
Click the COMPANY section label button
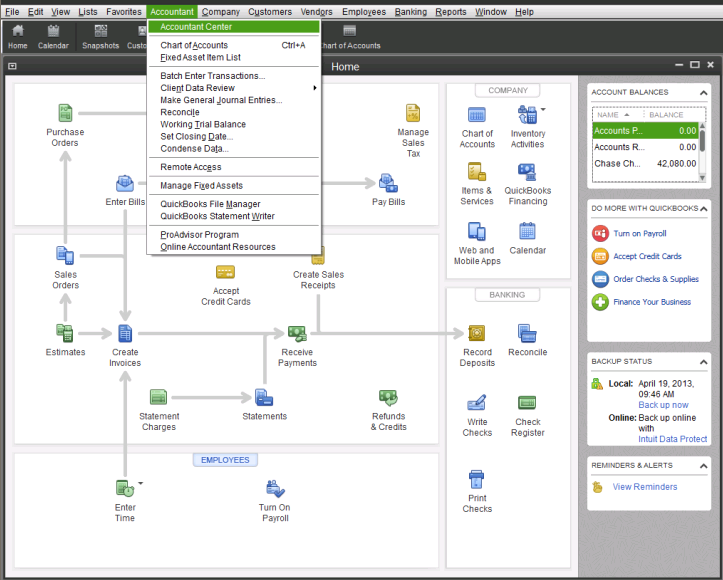[x=508, y=90]
